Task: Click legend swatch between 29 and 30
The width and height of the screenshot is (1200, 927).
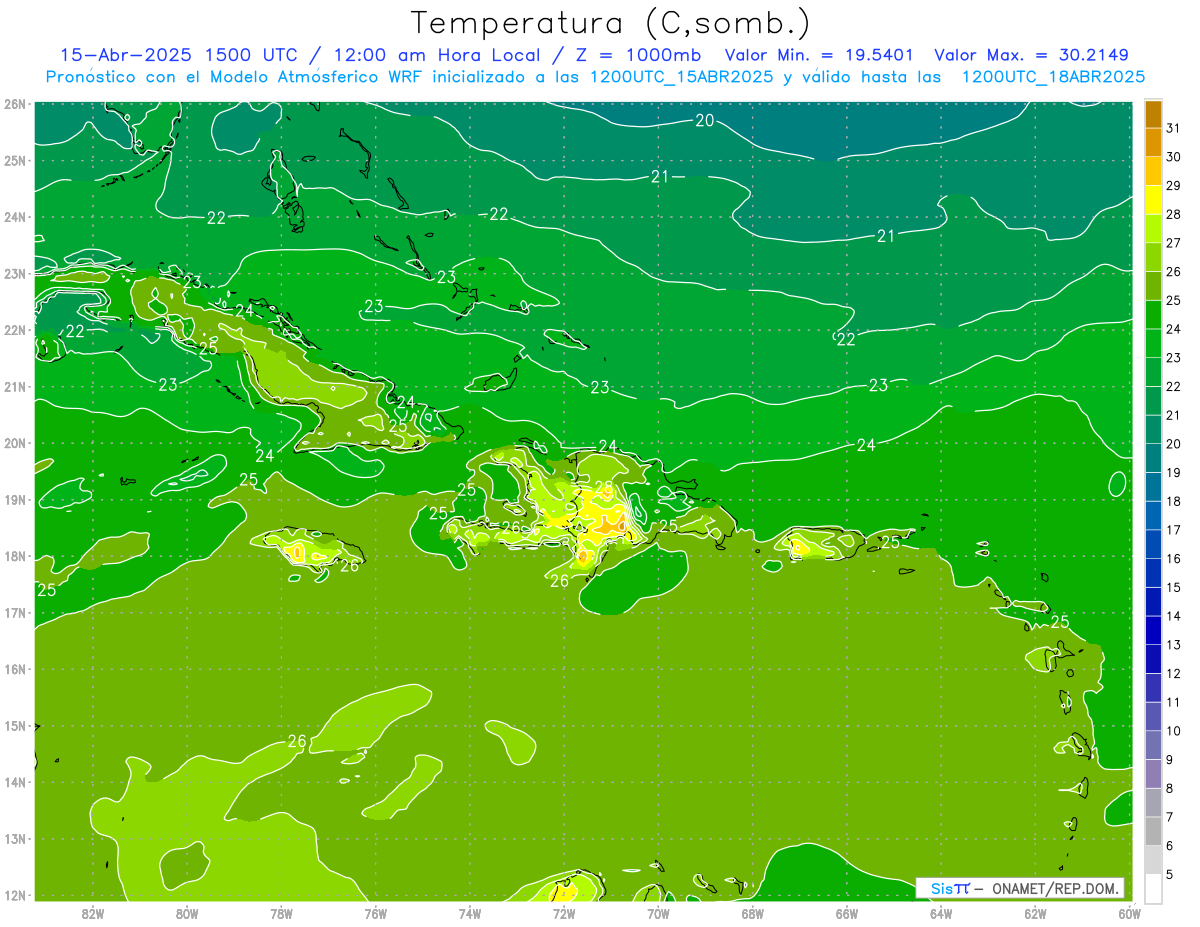Action: click(1154, 171)
